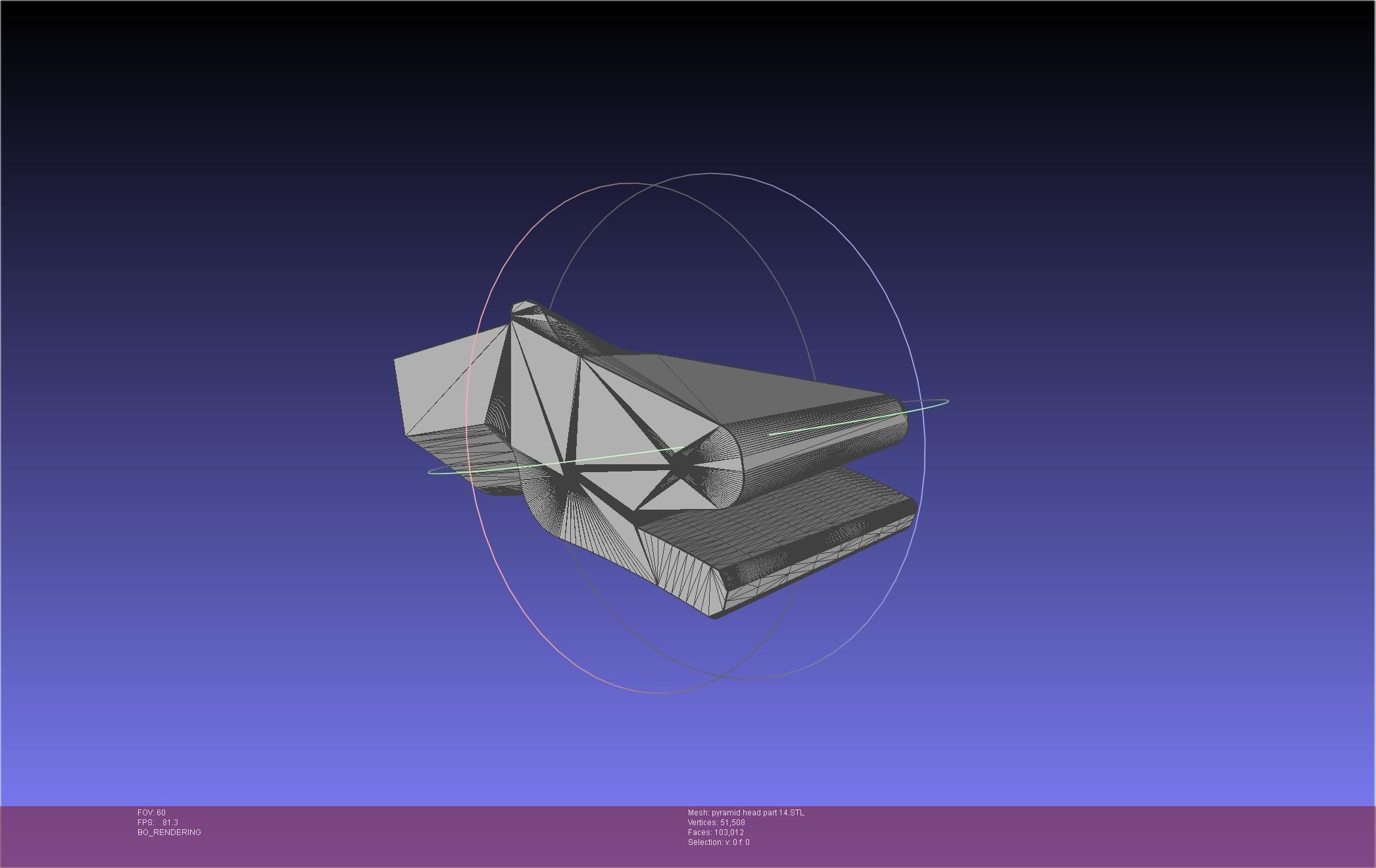Screen dimensions: 1376x868
Task: Click the mesh name pyramid head part 14.STL
Action: [x=746, y=813]
